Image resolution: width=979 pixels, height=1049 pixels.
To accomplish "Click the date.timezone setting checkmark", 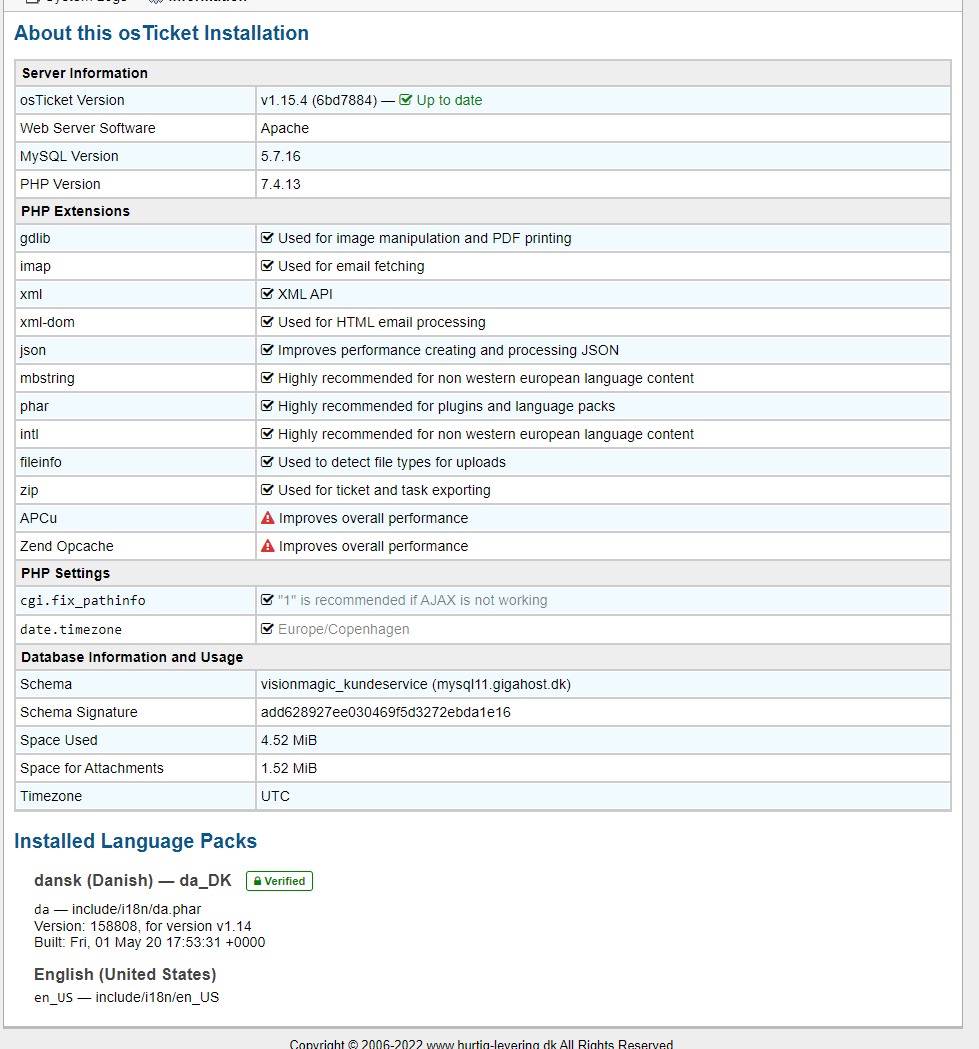I will (x=267, y=629).
